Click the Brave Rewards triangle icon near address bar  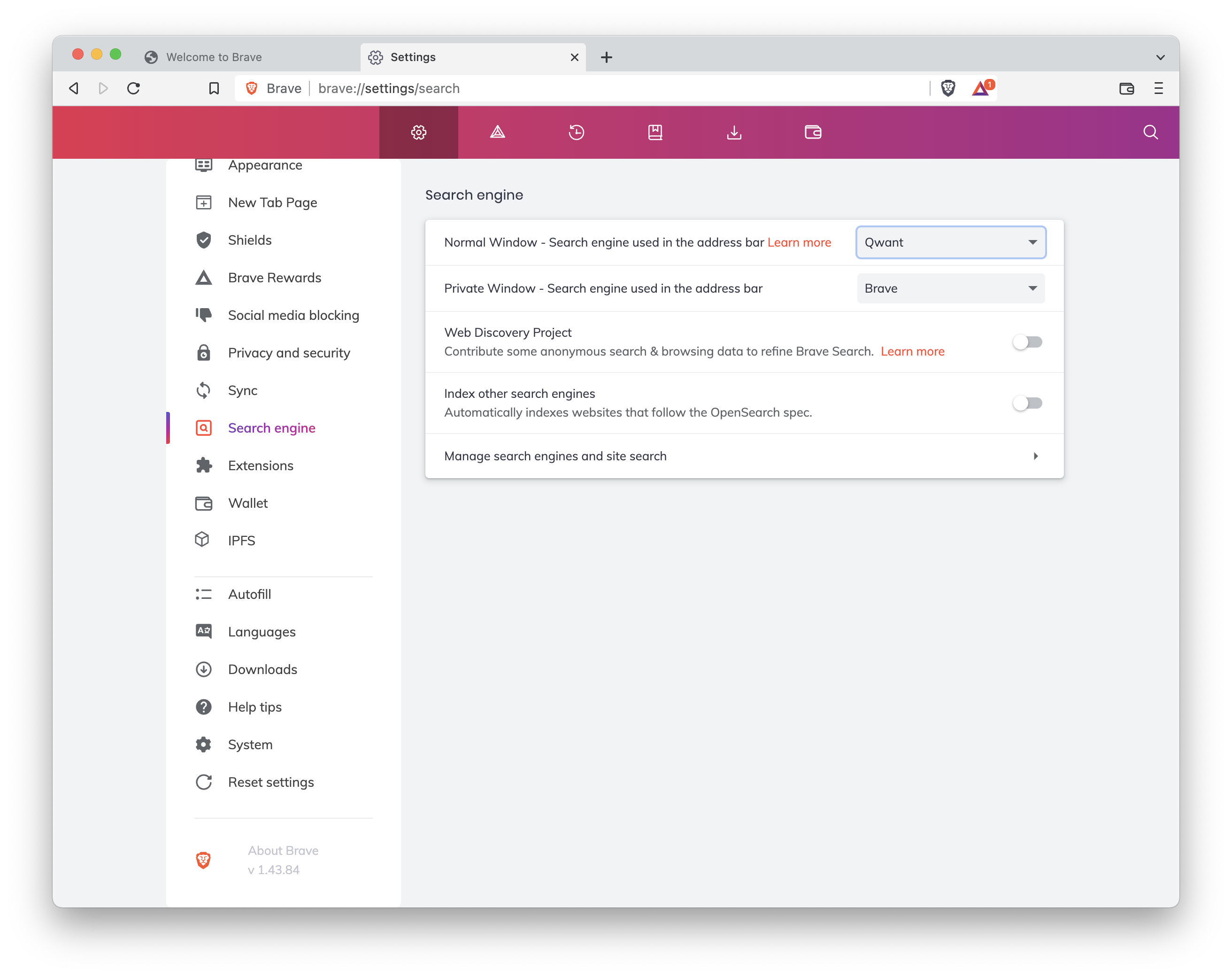point(980,89)
